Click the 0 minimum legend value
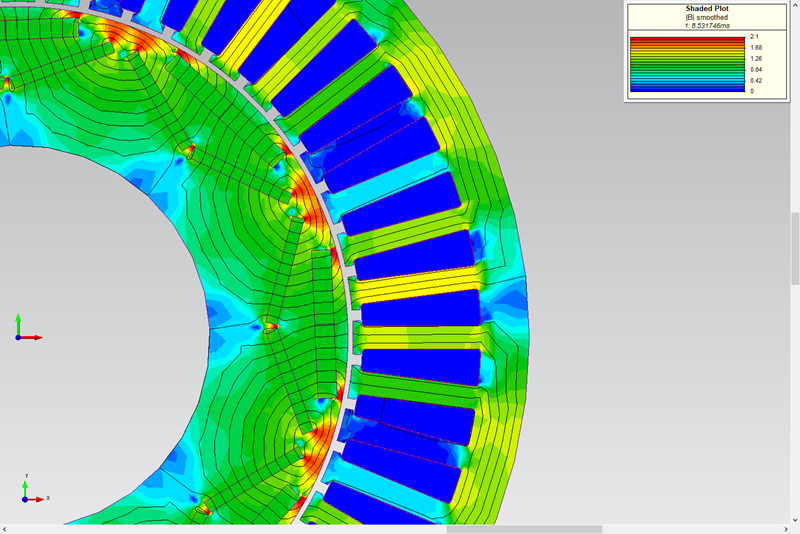800x534 pixels. coord(752,91)
